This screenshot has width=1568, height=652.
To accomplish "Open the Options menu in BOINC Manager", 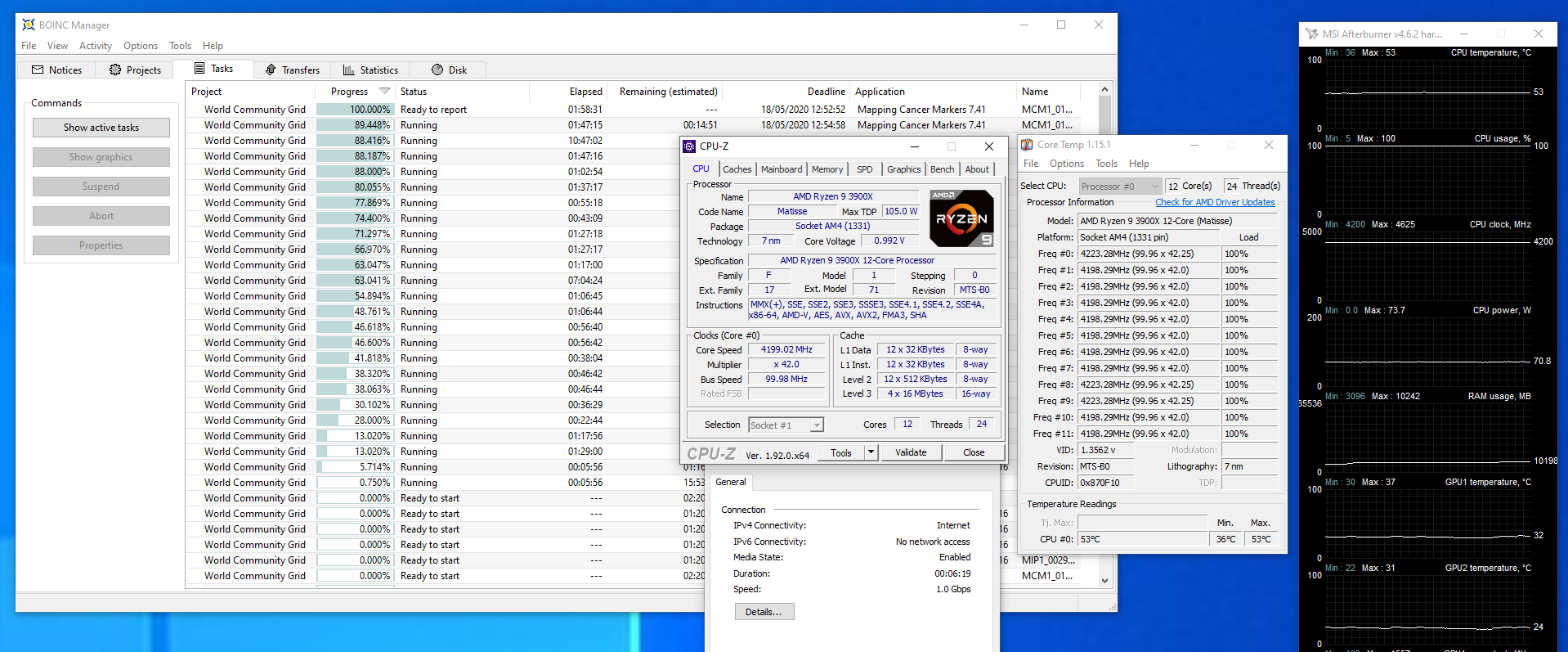I will point(141,46).
